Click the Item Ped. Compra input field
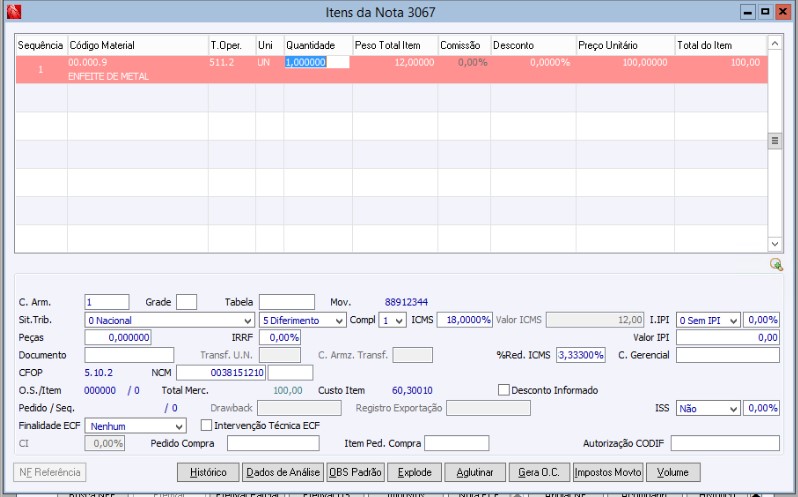 tap(457, 443)
